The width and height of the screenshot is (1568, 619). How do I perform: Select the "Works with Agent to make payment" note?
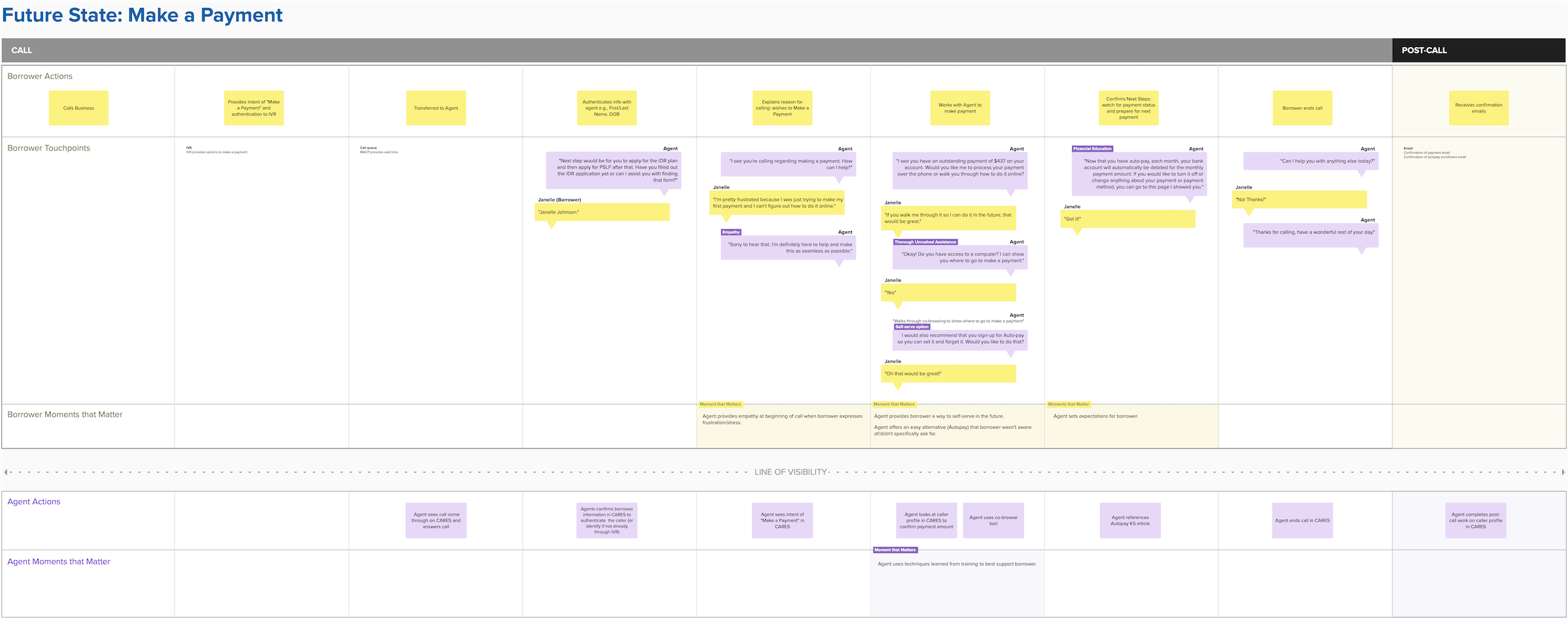pyautogui.click(x=960, y=108)
